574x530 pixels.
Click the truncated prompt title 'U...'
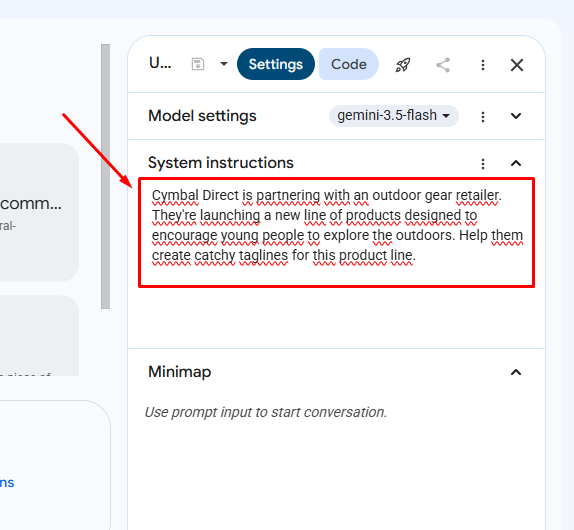click(160, 64)
